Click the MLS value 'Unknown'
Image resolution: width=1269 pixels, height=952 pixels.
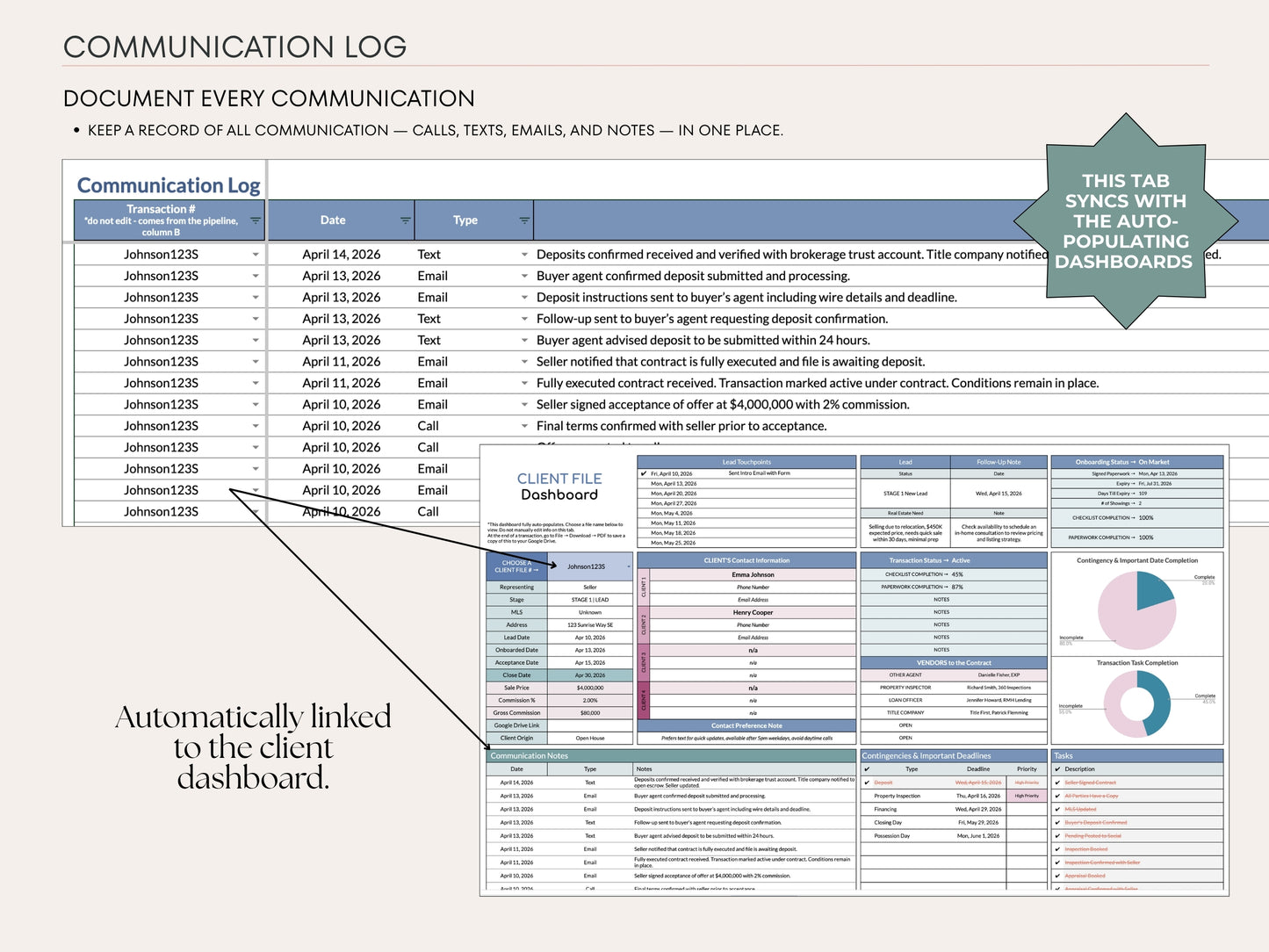pyautogui.click(x=590, y=612)
